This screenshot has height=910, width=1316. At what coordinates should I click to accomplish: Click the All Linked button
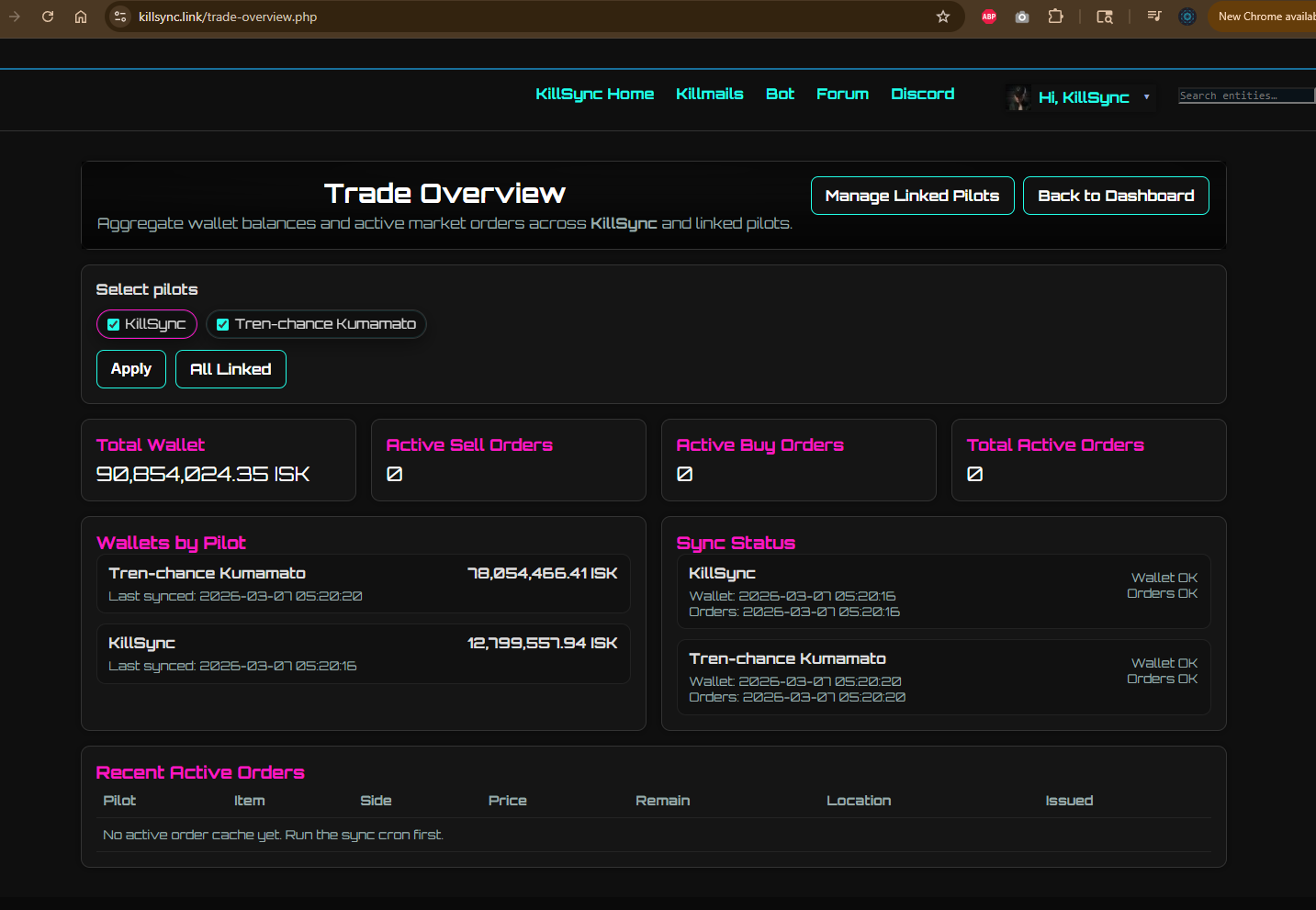pos(231,369)
